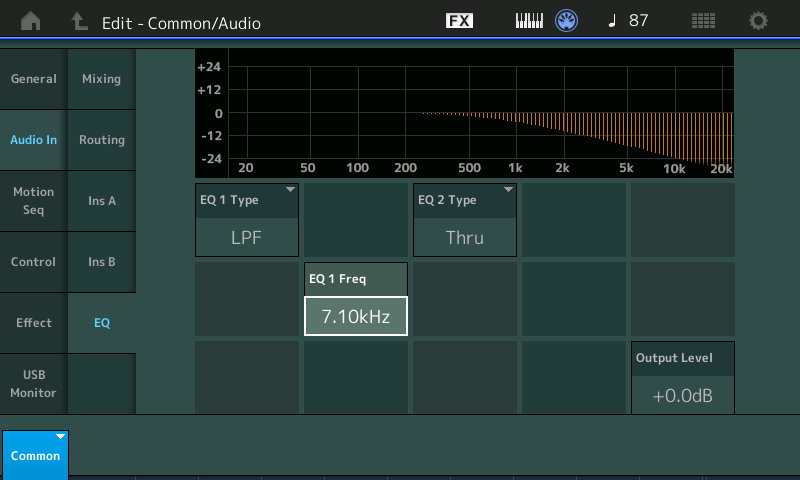Open the EQ 1 Type dropdown

pyautogui.click(x=248, y=219)
